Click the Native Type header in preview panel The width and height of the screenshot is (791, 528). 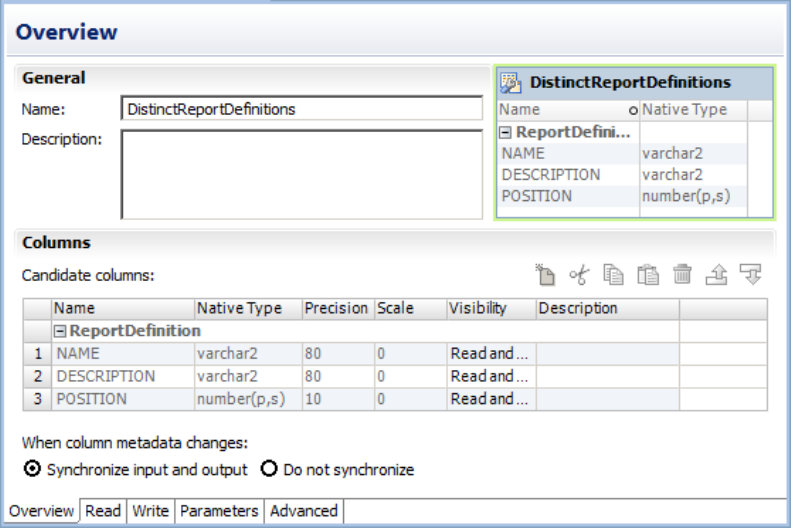[x=694, y=110]
